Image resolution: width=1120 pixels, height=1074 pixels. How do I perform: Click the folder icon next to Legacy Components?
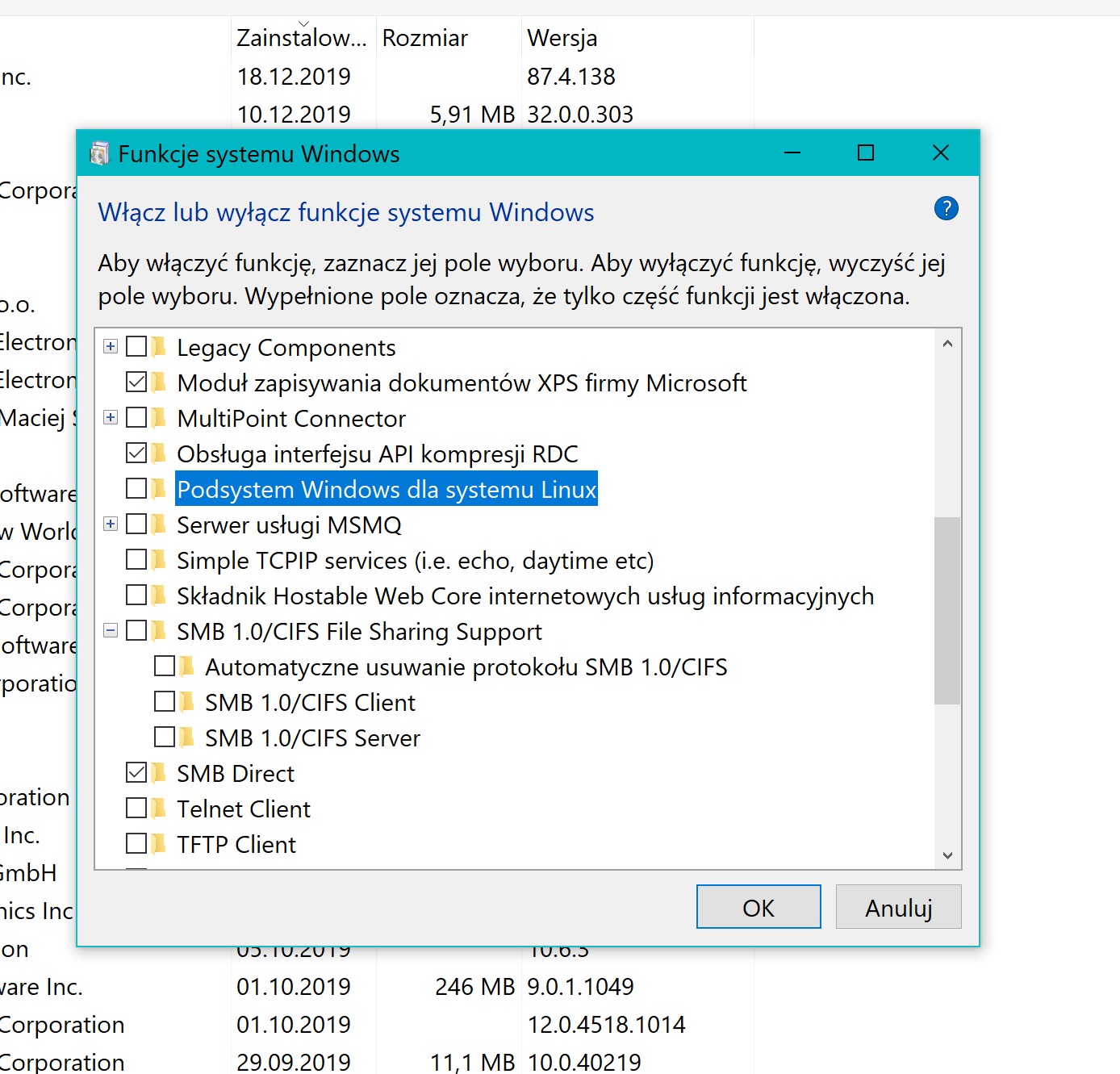point(159,347)
